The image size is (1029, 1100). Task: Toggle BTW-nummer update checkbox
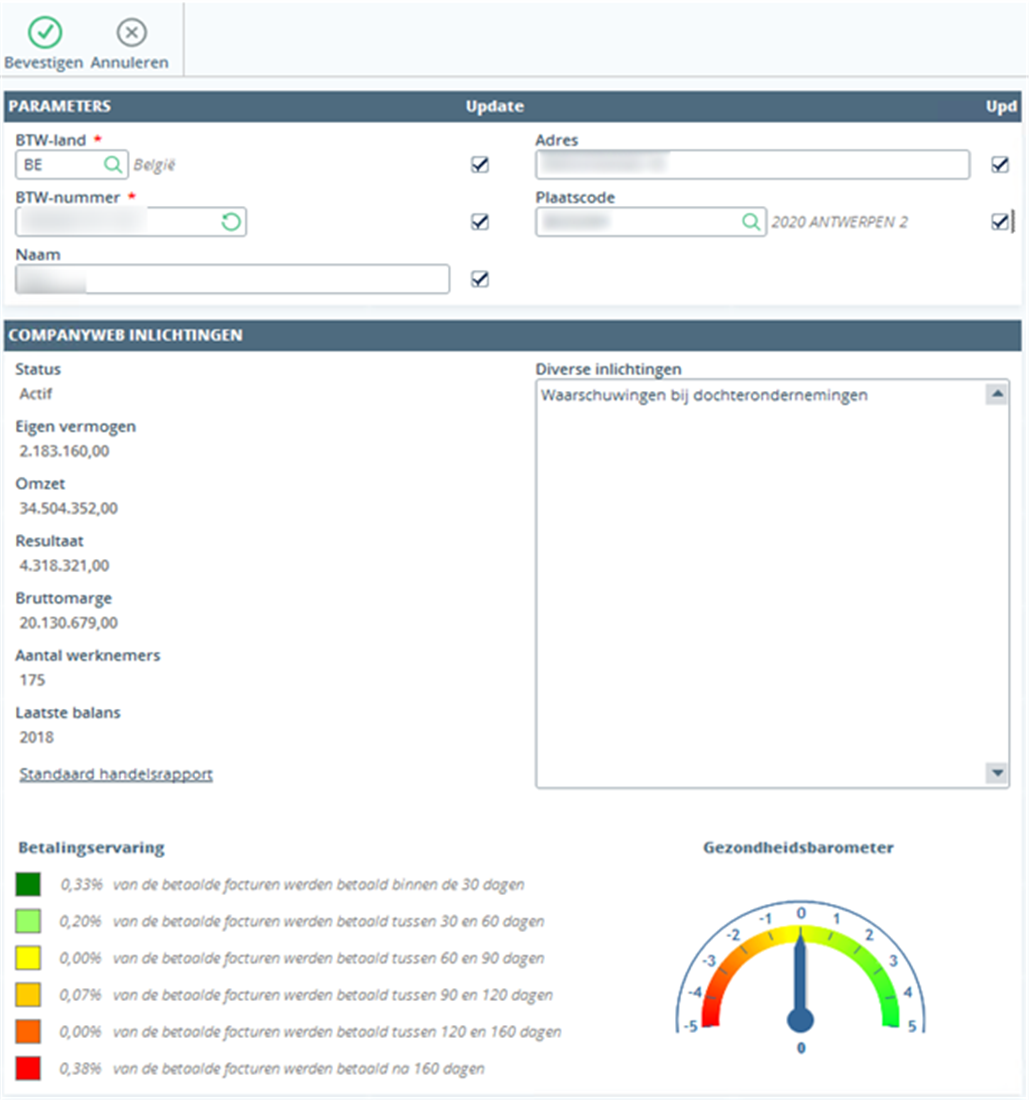(480, 222)
